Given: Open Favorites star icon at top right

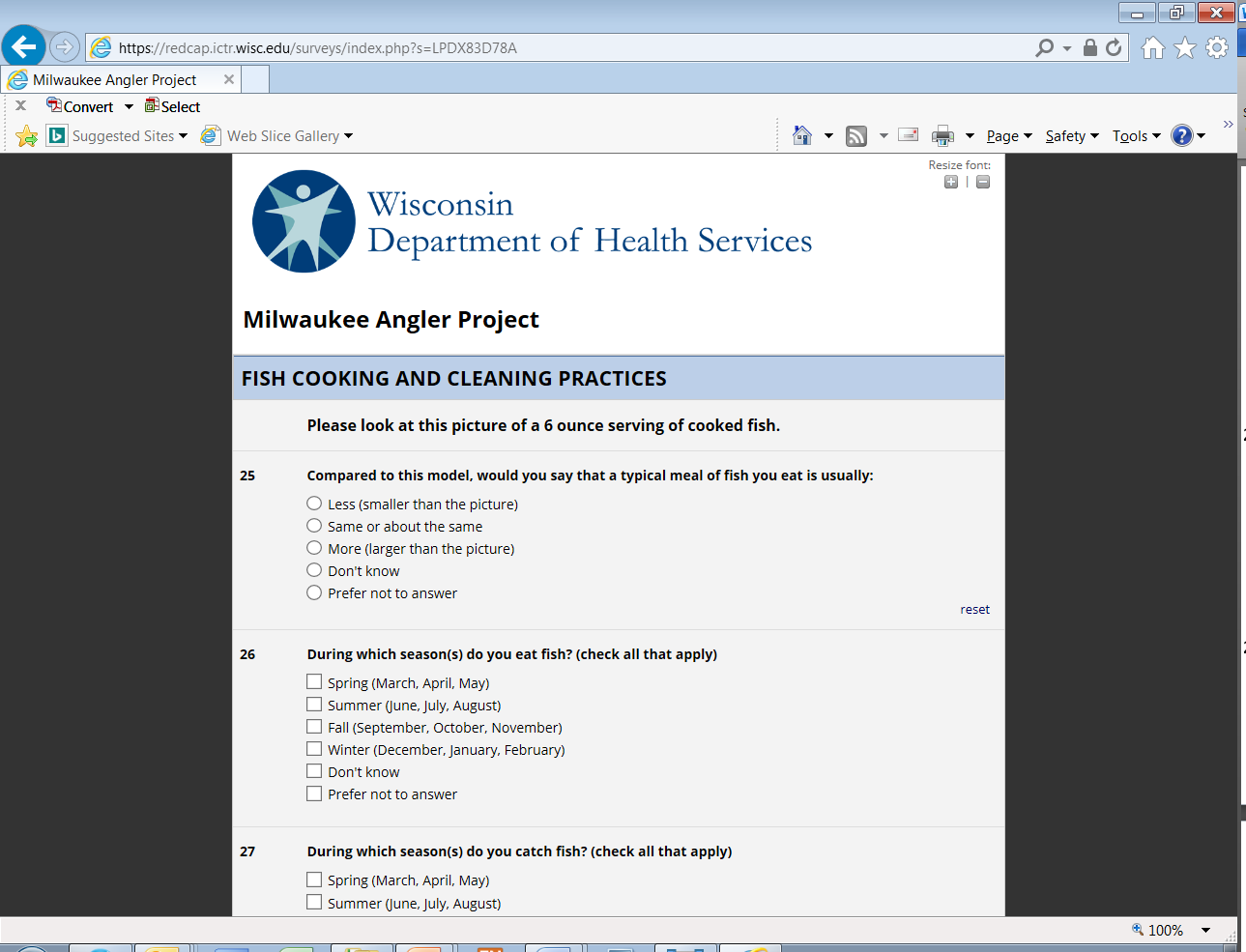Looking at the screenshot, I should pos(1185,47).
